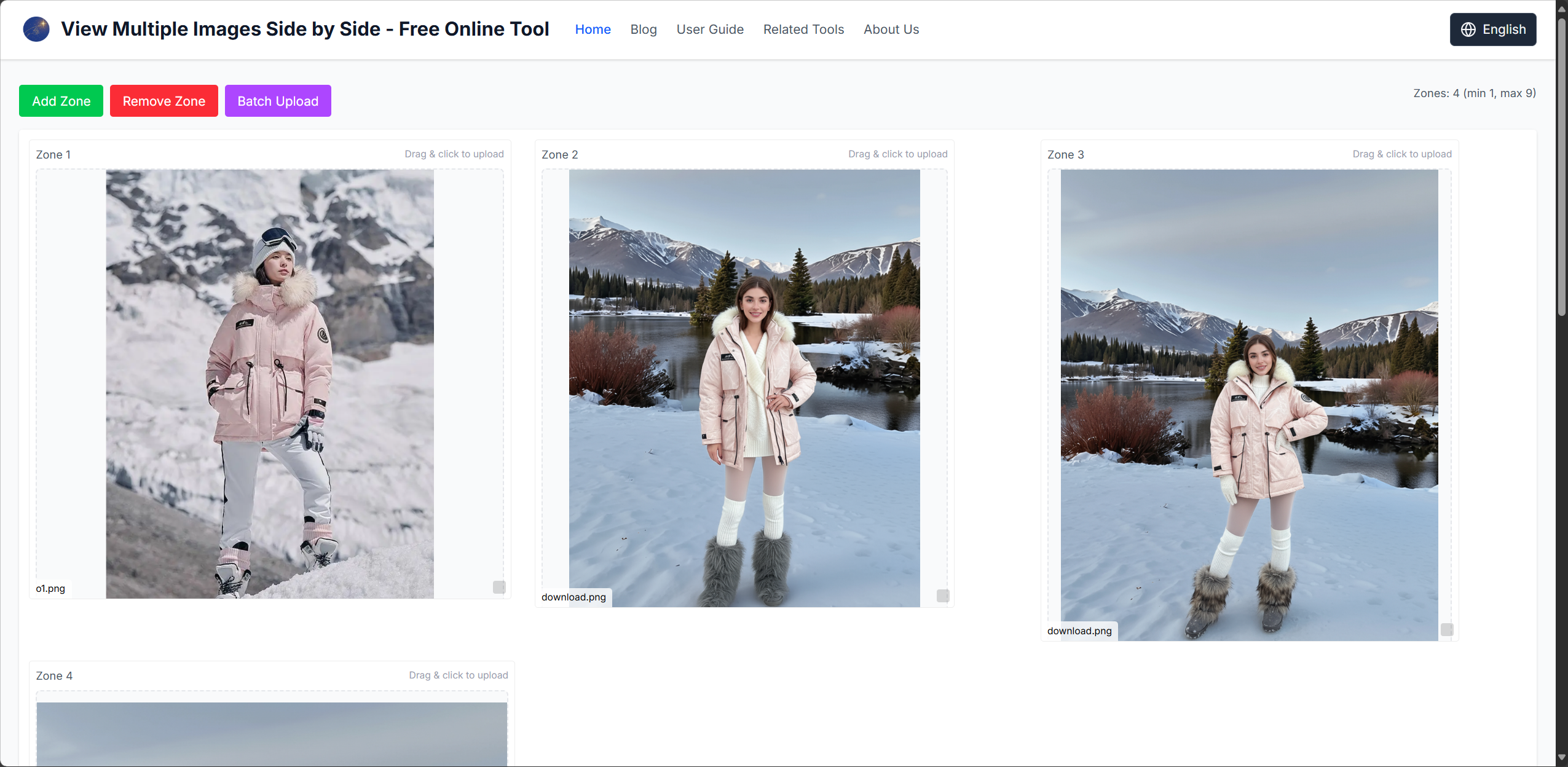Open the User Guide page
Screen dimensions: 1568x767
tap(710, 29)
